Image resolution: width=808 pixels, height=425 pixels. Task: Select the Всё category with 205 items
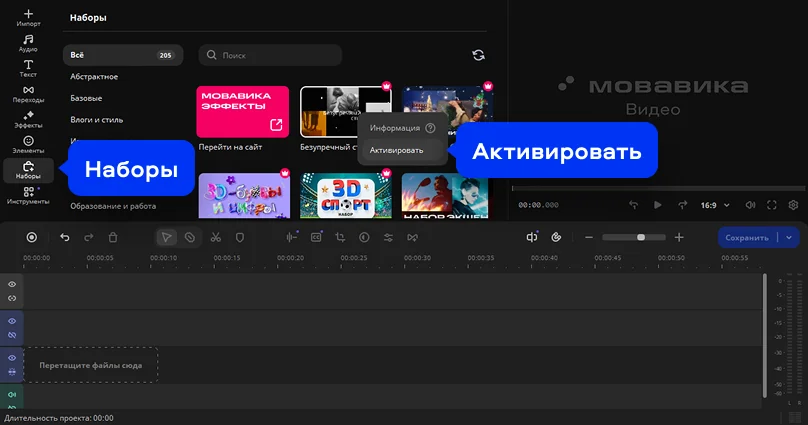123,55
